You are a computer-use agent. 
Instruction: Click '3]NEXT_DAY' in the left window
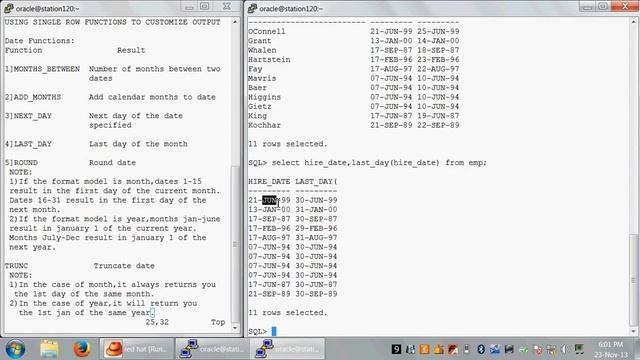[28, 116]
